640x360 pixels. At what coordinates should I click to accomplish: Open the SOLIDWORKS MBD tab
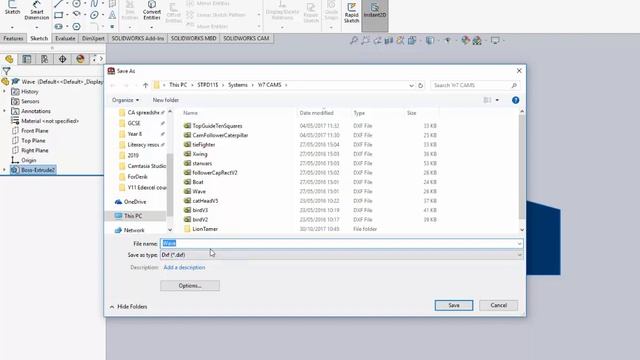(x=193, y=38)
